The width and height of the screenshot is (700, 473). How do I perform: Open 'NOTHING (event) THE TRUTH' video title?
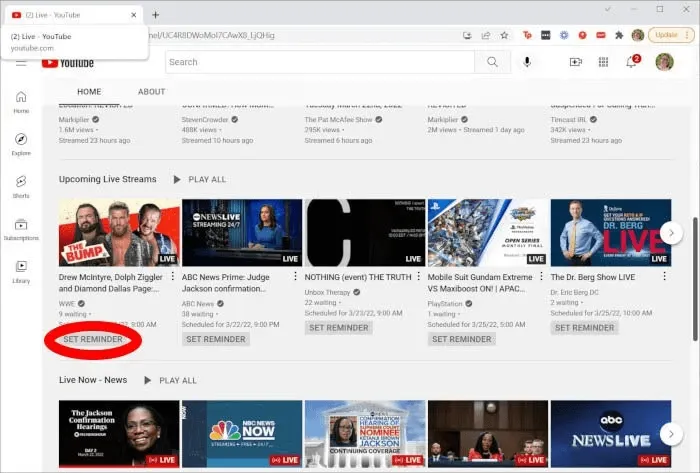point(358,277)
